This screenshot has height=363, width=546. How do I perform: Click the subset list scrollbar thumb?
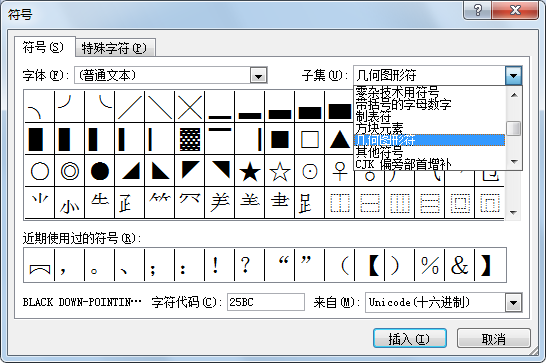click(514, 128)
